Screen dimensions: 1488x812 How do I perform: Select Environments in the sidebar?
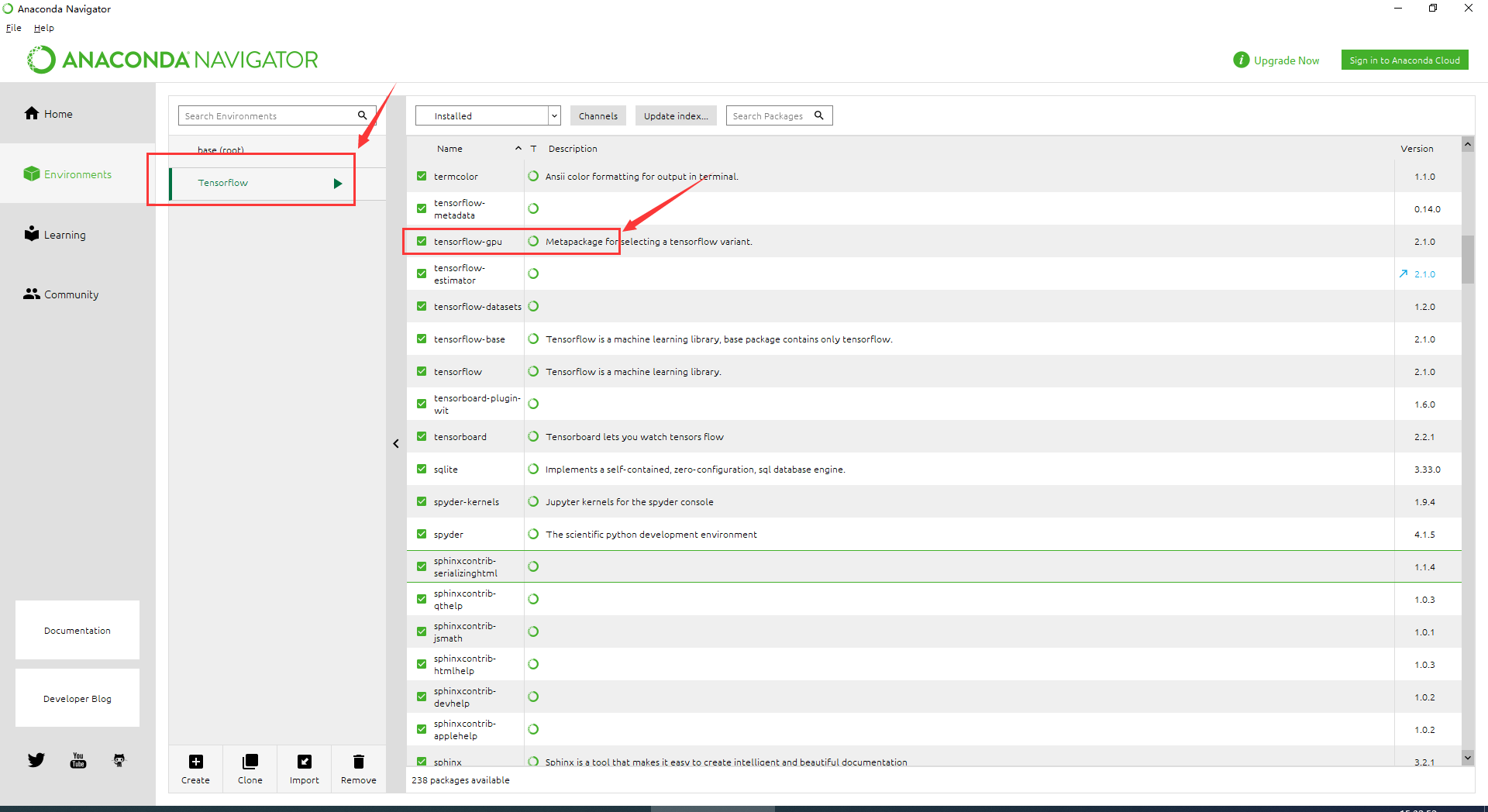coord(77,174)
